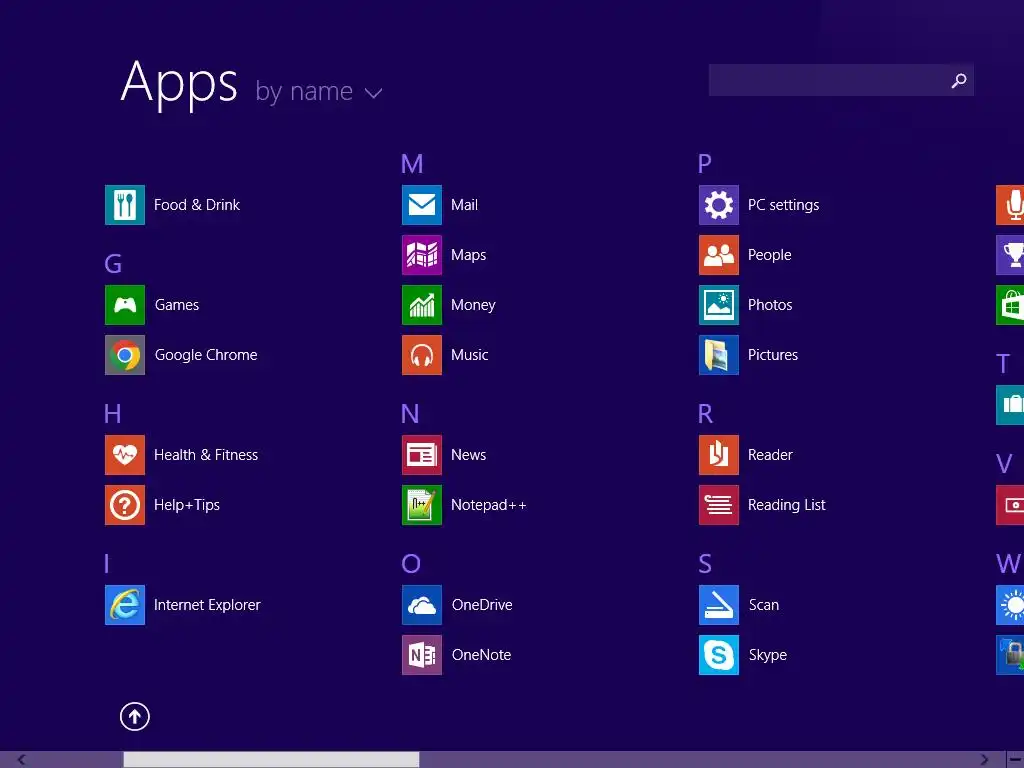The width and height of the screenshot is (1024, 768).
Task: Launch the Photos app icon
Action: pyautogui.click(x=719, y=305)
